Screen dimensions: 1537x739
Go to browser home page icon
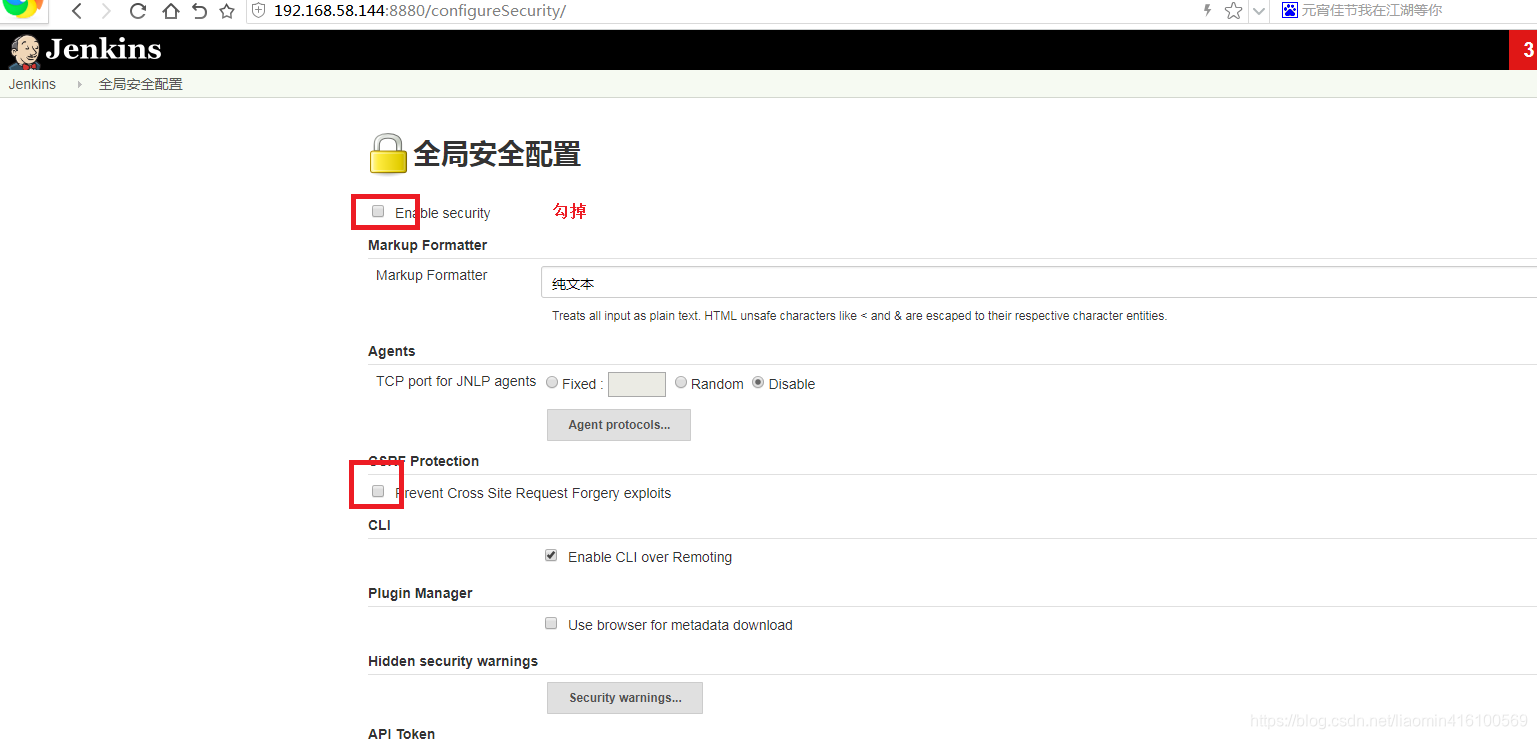[x=170, y=11]
